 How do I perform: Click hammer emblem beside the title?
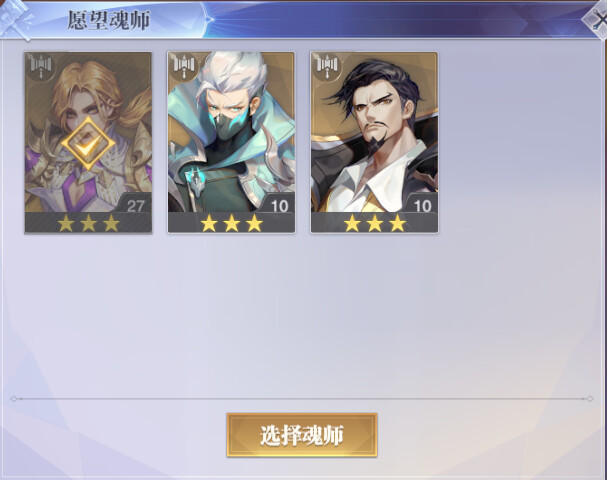click(17, 19)
